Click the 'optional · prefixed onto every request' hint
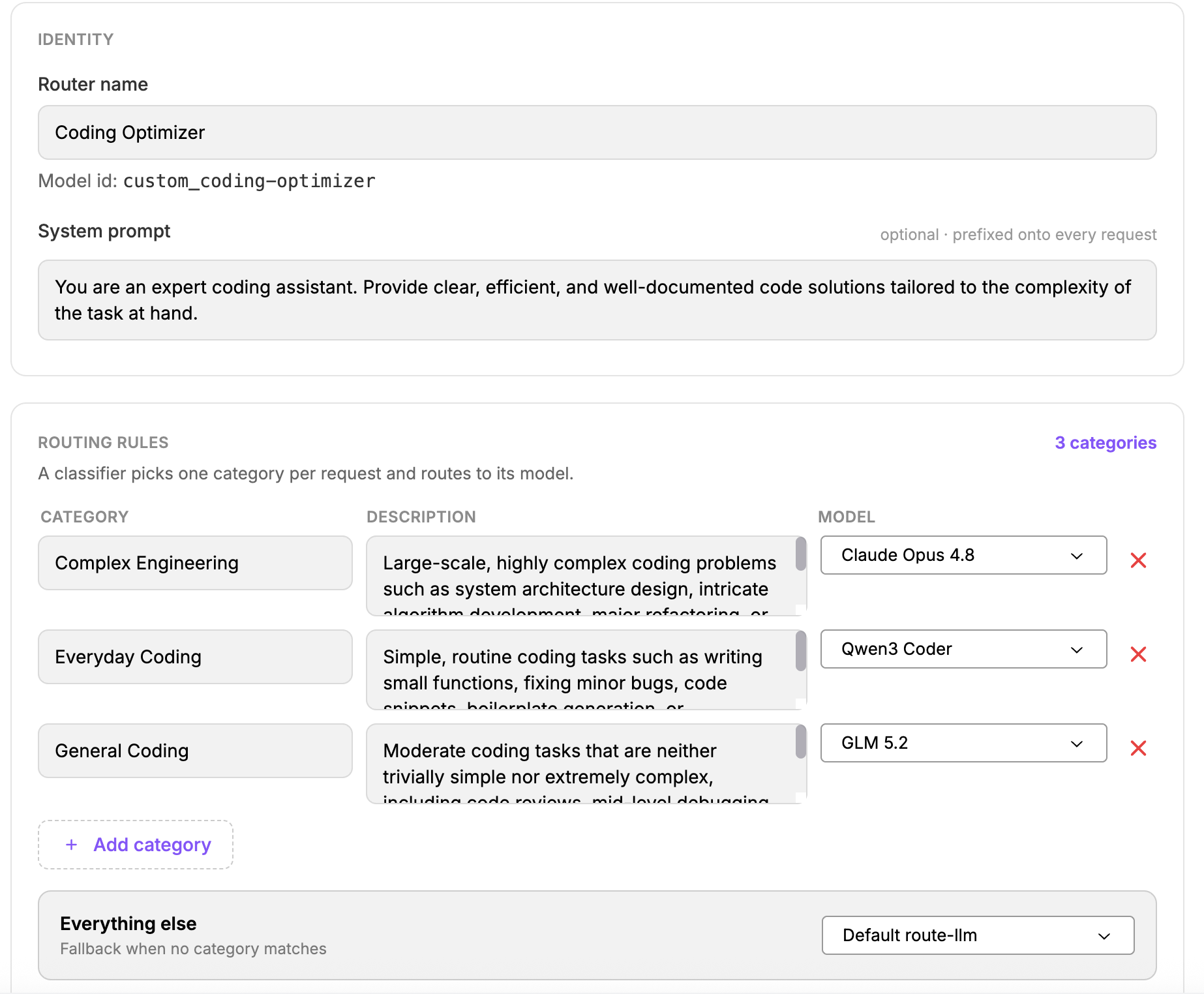The height and width of the screenshot is (994, 1204). tap(1018, 235)
